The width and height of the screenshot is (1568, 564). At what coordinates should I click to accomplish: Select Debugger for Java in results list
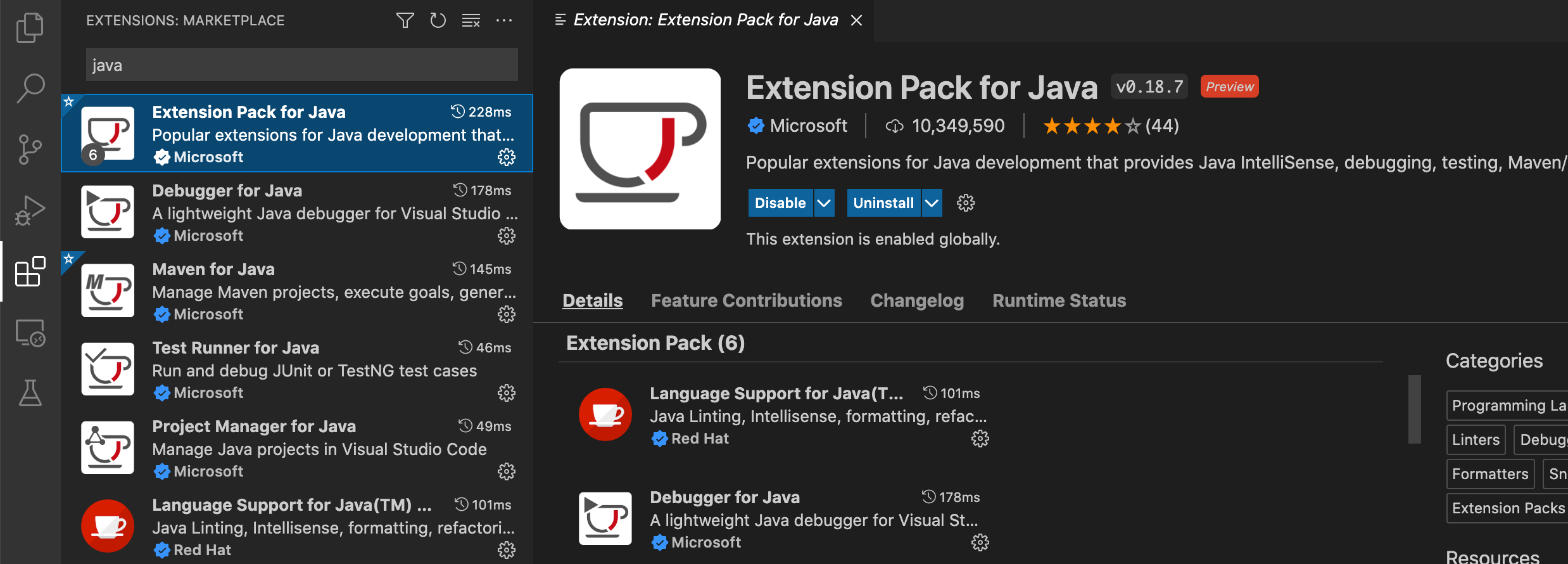[297, 212]
